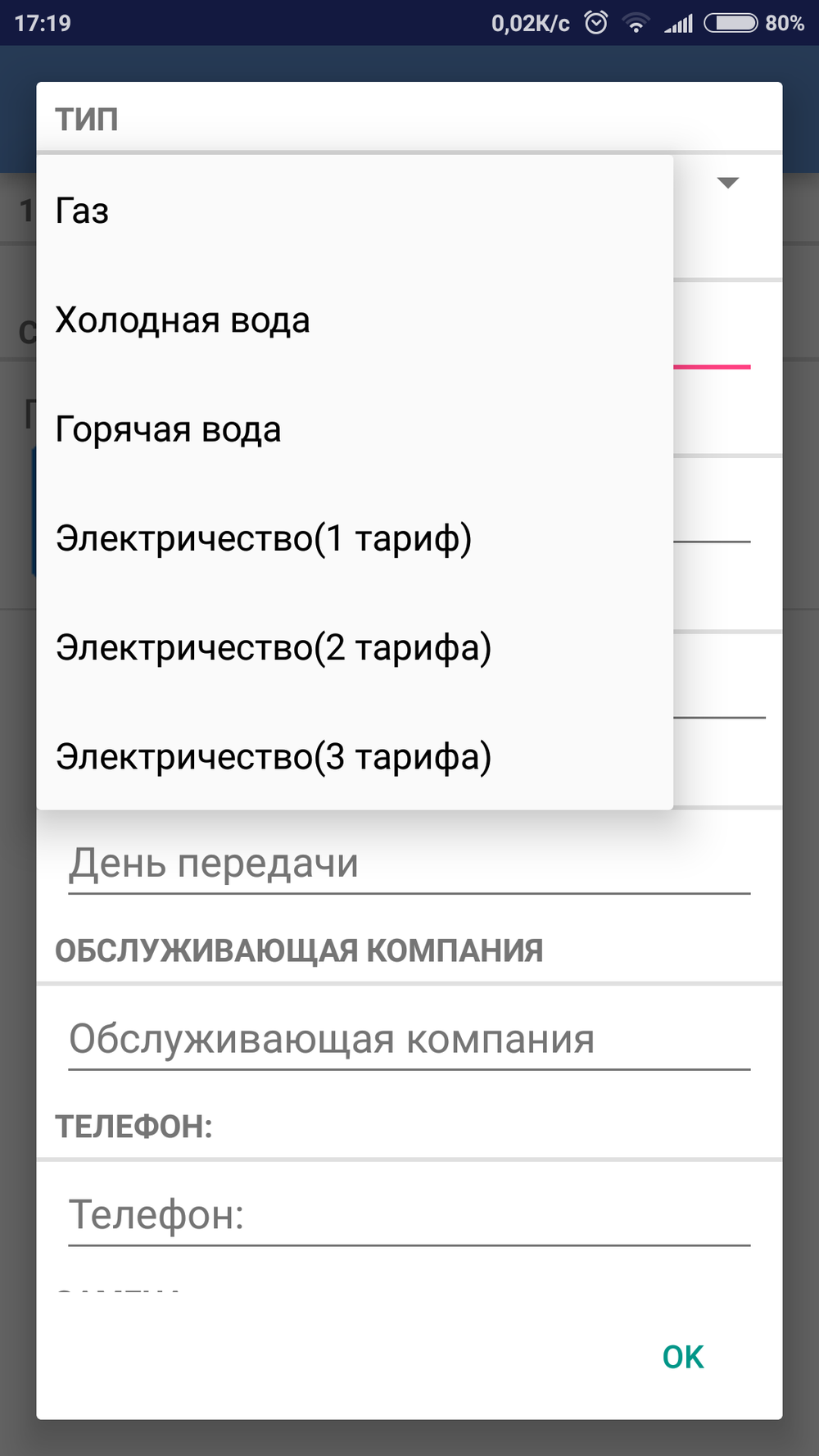Tap the ТЕЛЕФОН: section label
The height and width of the screenshot is (1456, 819).
tap(133, 1127)
